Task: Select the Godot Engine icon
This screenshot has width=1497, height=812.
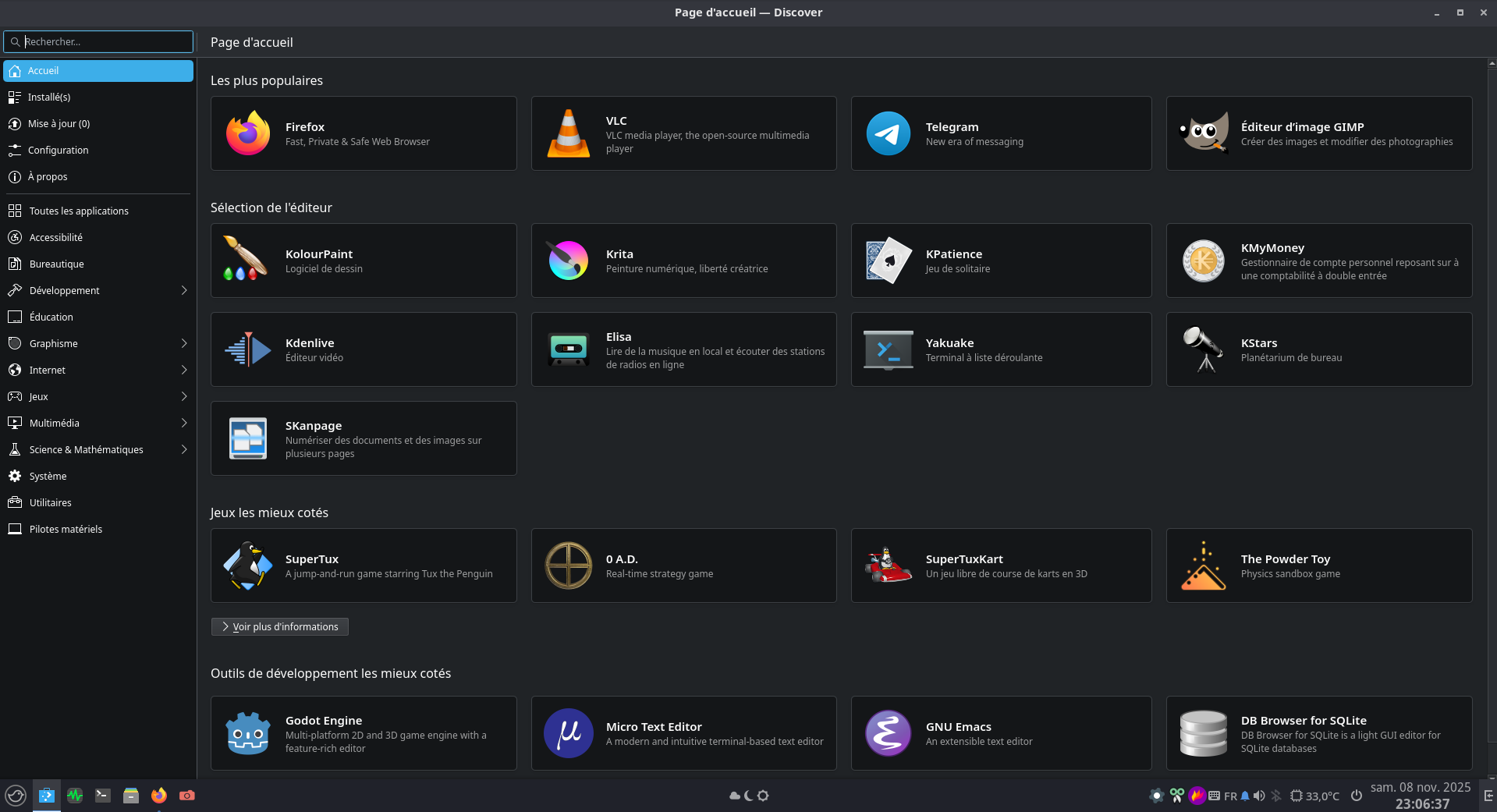Action: (x=248, y=733)
